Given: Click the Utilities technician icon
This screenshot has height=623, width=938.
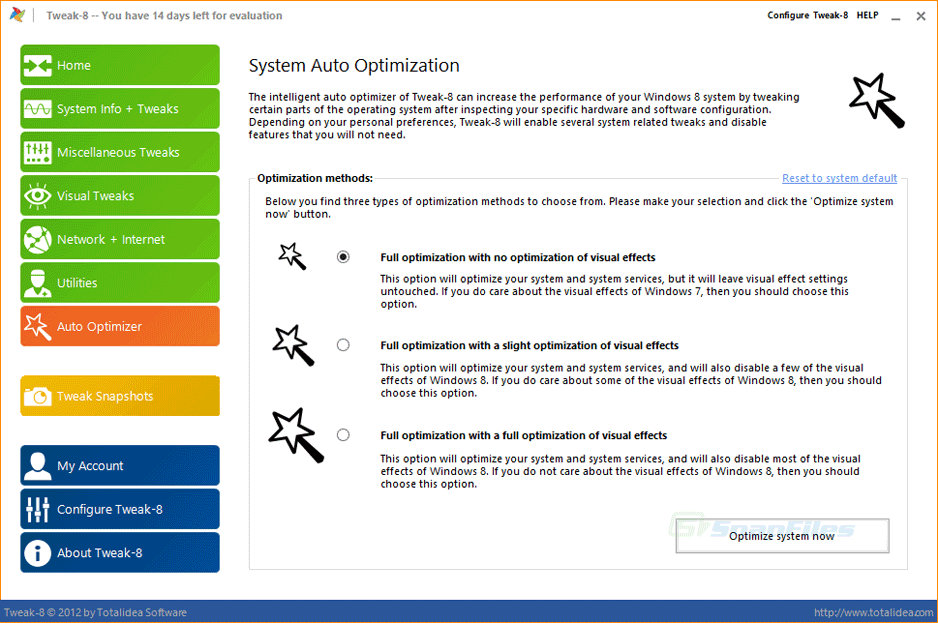Looking at the screenshot, I should pos(38,283).
